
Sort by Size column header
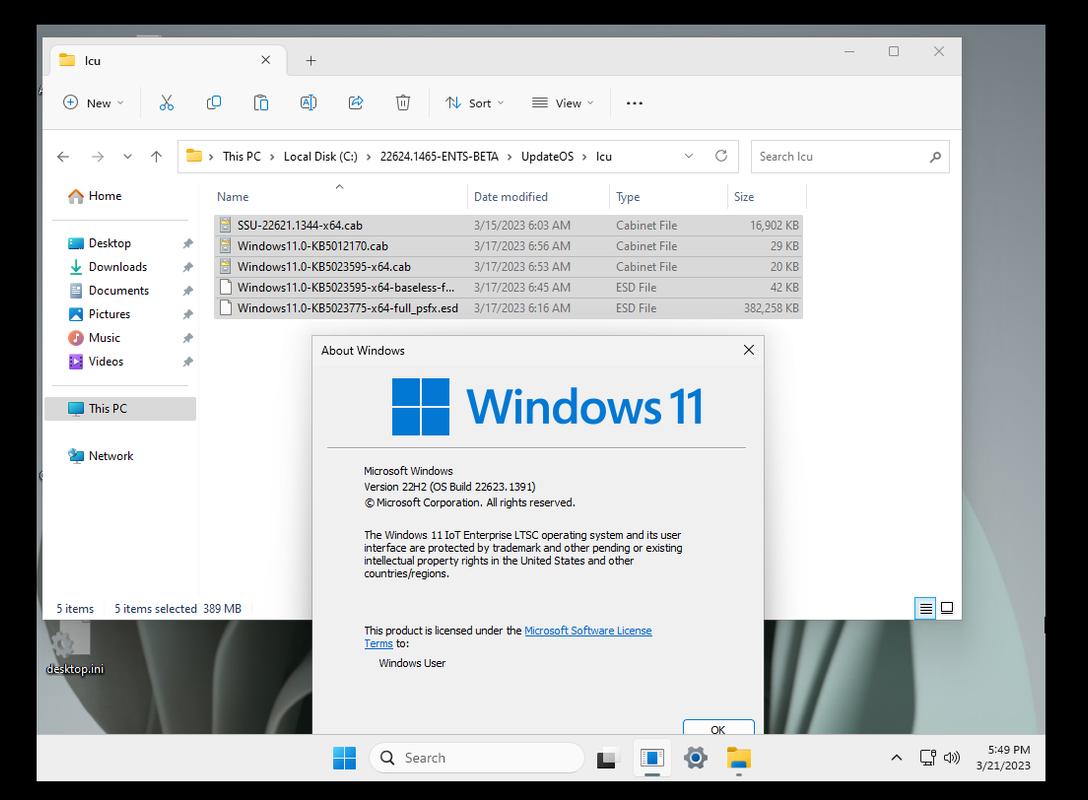pyautogui.click(x=767, y=197)
